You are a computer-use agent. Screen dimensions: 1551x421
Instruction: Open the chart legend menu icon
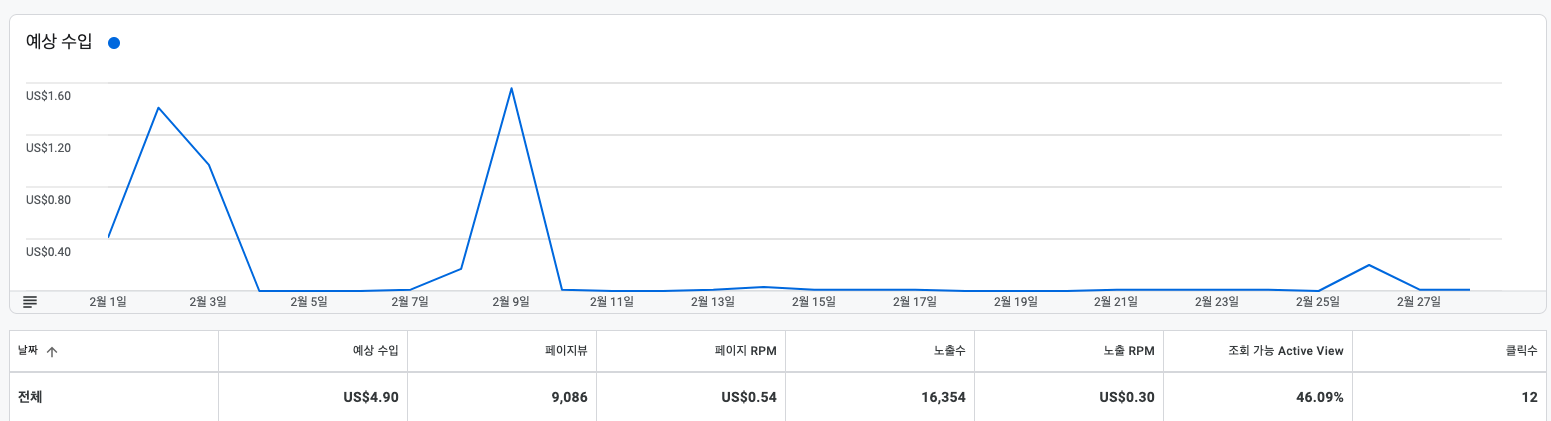click(30, 301)
